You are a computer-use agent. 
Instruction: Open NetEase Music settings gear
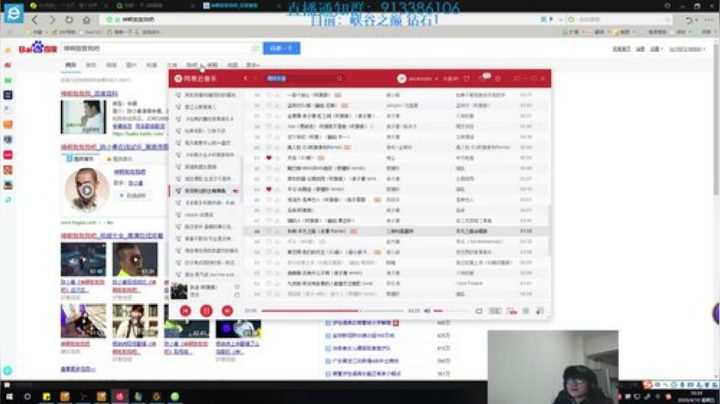pyautogui.click(x=498, y=79)
